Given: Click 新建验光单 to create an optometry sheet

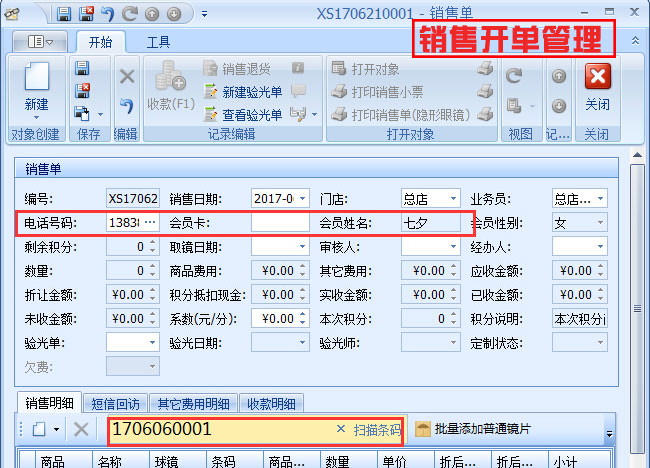Looking at the screenshot, I should pos(243,92).
